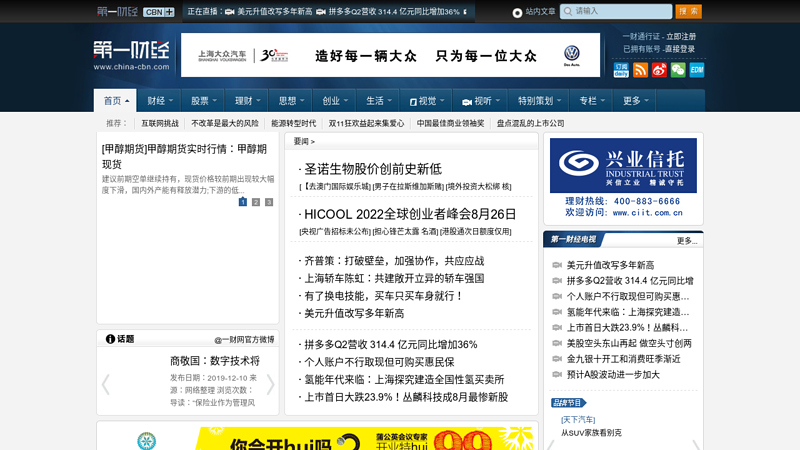
Task: Click video icon beside 个人账户不行取现 in TV list
Action: [x=557, y=296]
